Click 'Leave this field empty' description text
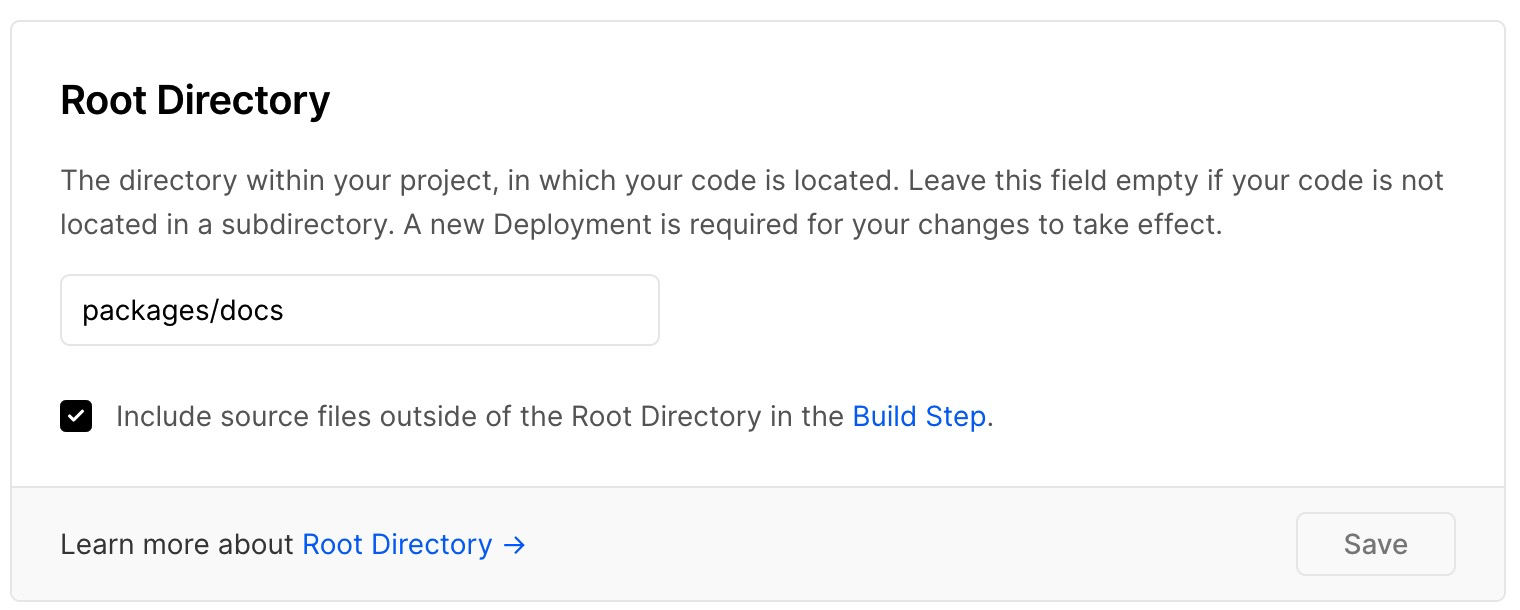 [1010, 181]
